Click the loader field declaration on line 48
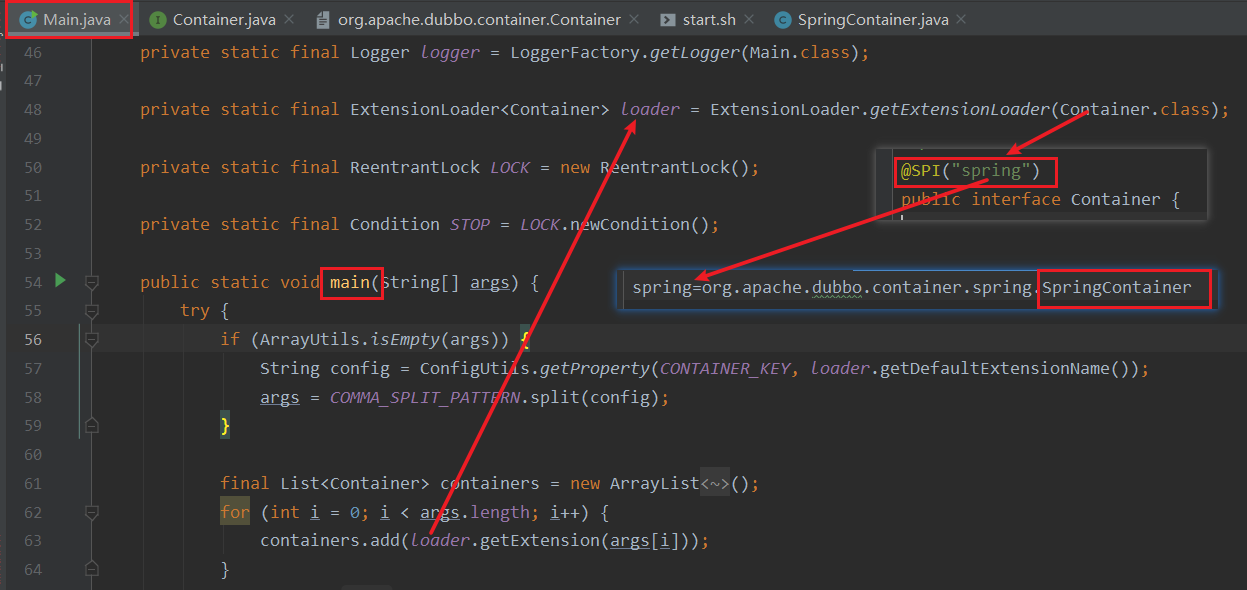Viewport: 1247px width, 590px height. (x=650, y=109)
